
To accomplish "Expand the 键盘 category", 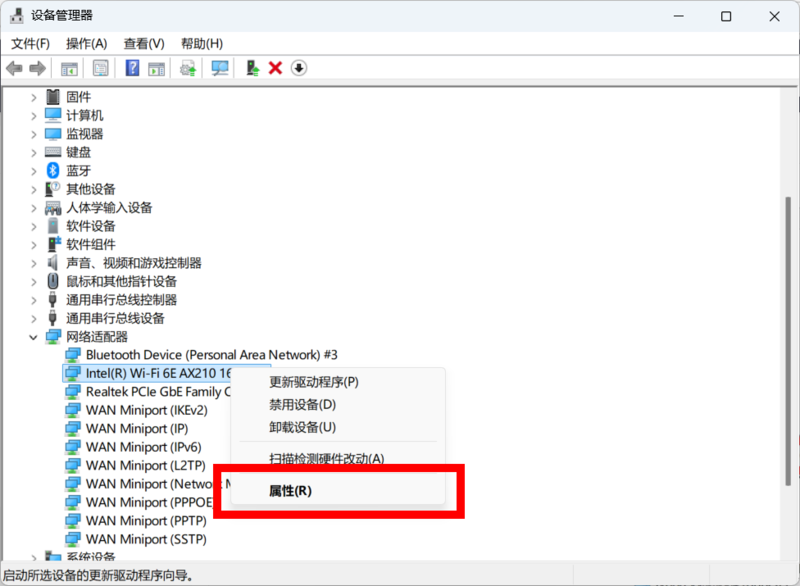I will point(34,152).
